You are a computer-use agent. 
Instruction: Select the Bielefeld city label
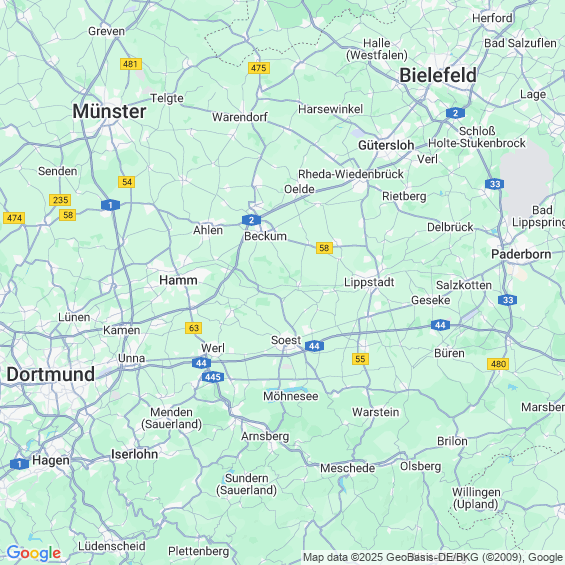pyautogui.click(x=438, y=75)
